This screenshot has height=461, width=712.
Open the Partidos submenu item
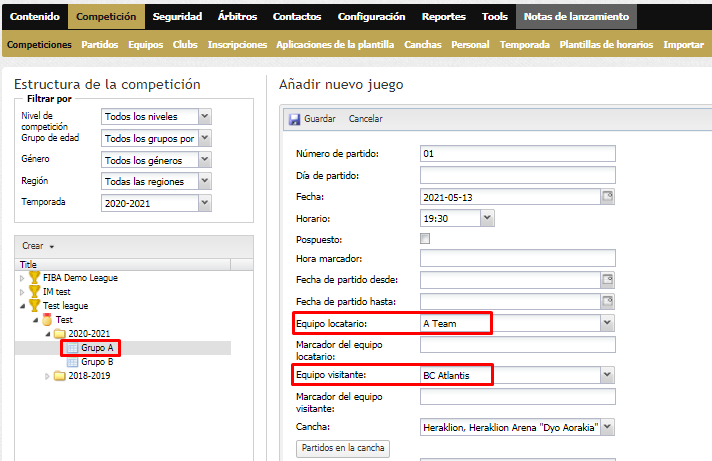click(100, 45)
